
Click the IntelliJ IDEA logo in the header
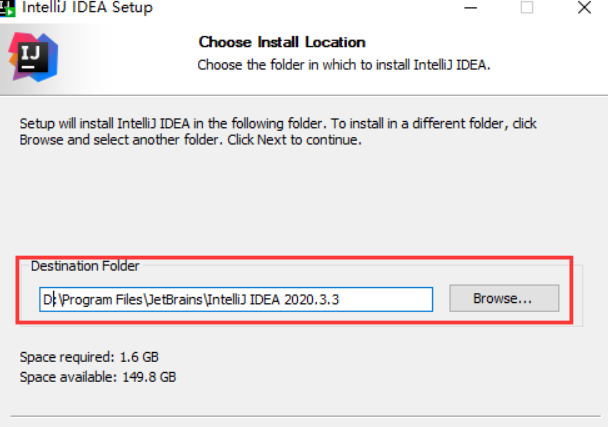click(x=33, y=57)
